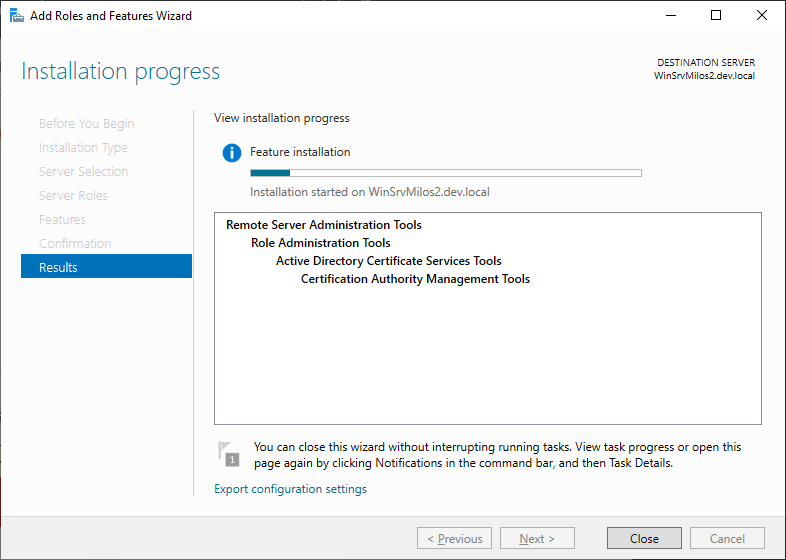
Task: Click Active Directory Certificate Services Tools
Action: (x=388, y=261)
